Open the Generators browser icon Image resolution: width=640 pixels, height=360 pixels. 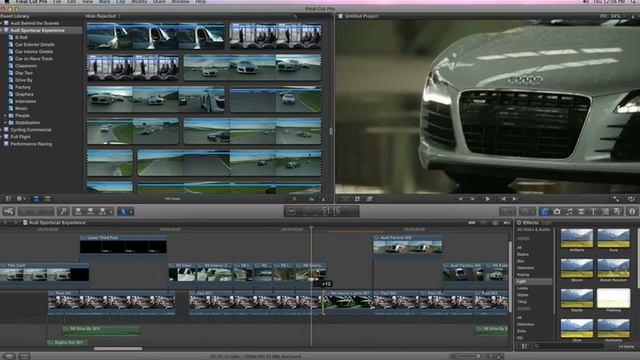pos(605,211)
